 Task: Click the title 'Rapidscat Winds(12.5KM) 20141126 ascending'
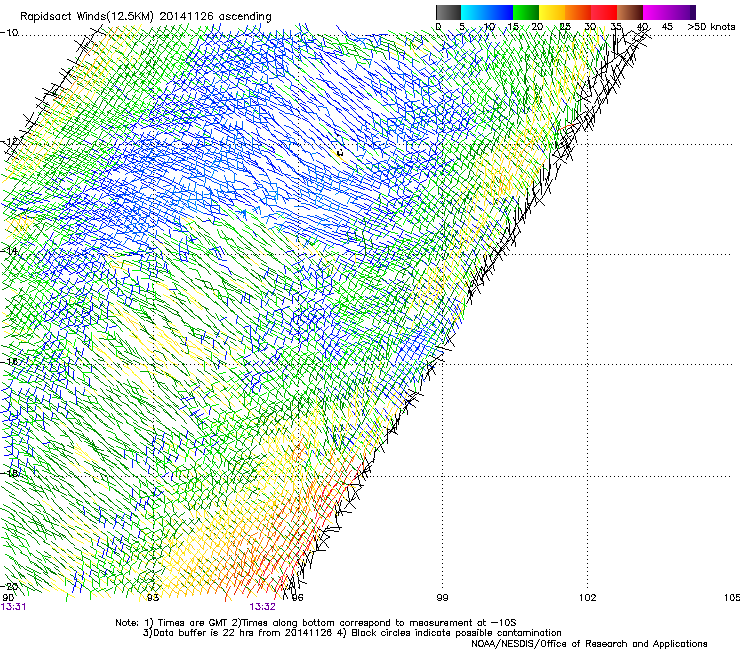(146, 17)
